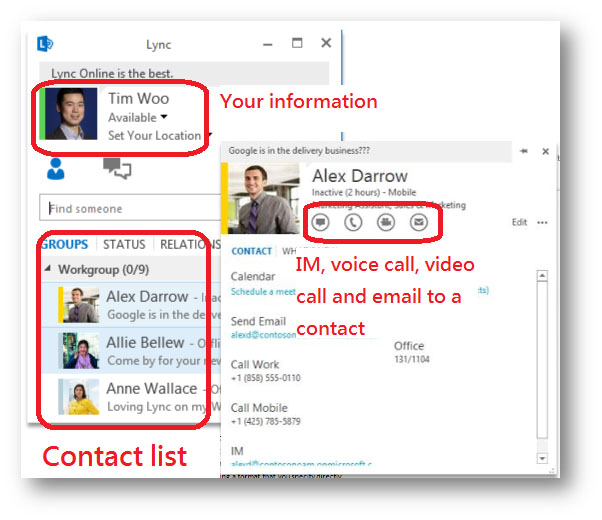Switch to the STATUS tab

(124, 244)
